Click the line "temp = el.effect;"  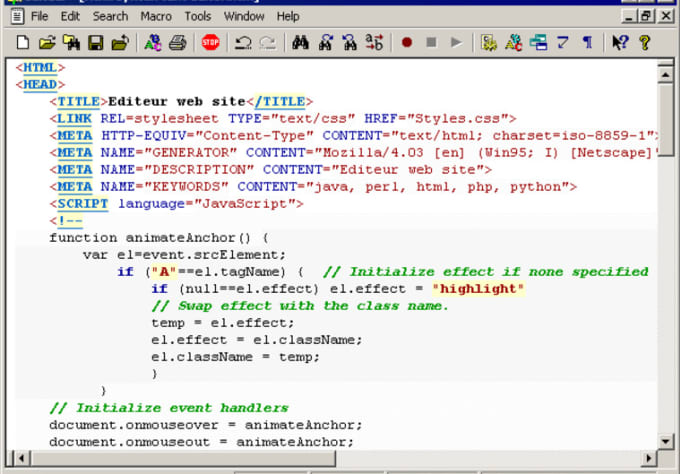pos(222,323)
